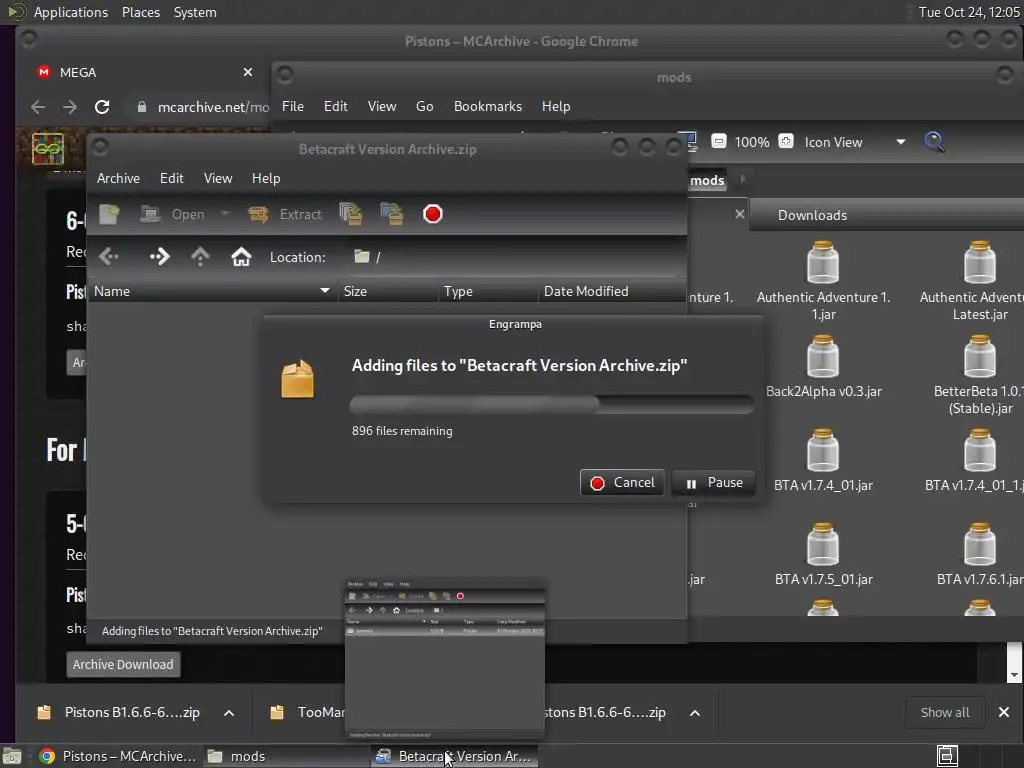Switch to the Downloads tab
Viewport: 1024px width, 768px height.
click(x=812, y=216)
